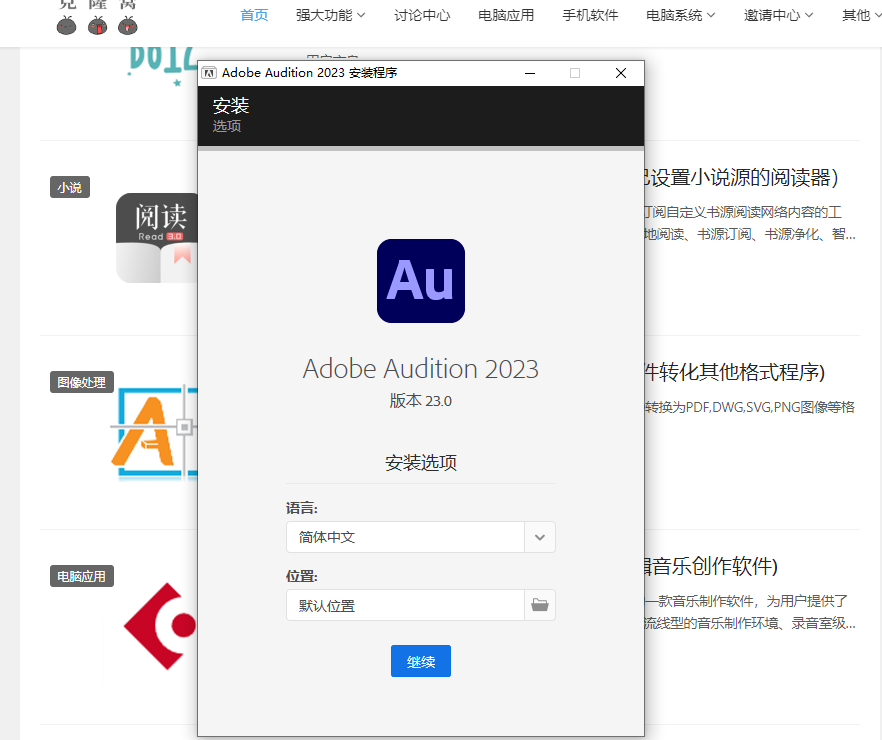882x740 pixels.
Task: Expand language list via chevron arrow
Action: point(540,537)
